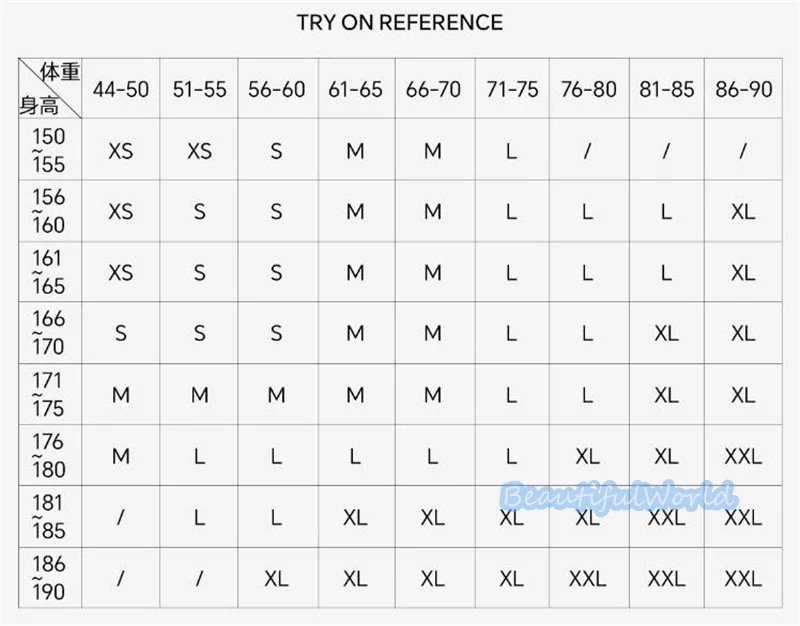Click XL cell in 181-185 row under 61-65
Image resolution: width=800 pixels, height=626 pixels.
tap(355, 518)
